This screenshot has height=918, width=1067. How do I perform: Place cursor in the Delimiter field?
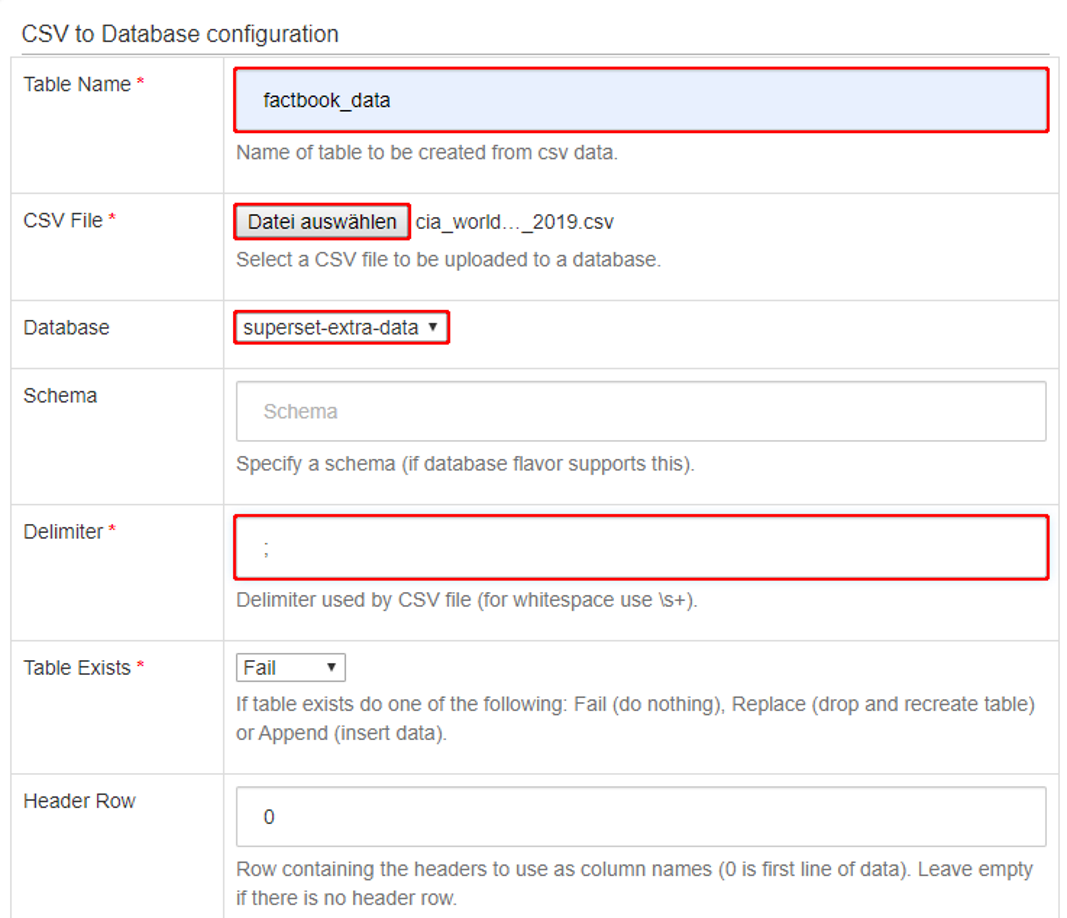coord(640,547)
